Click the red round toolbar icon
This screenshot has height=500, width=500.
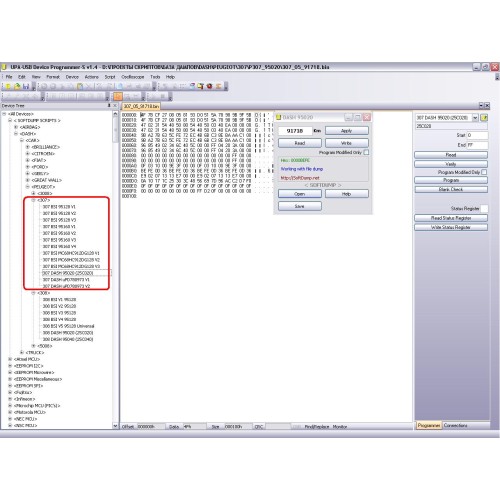(209, 86)
